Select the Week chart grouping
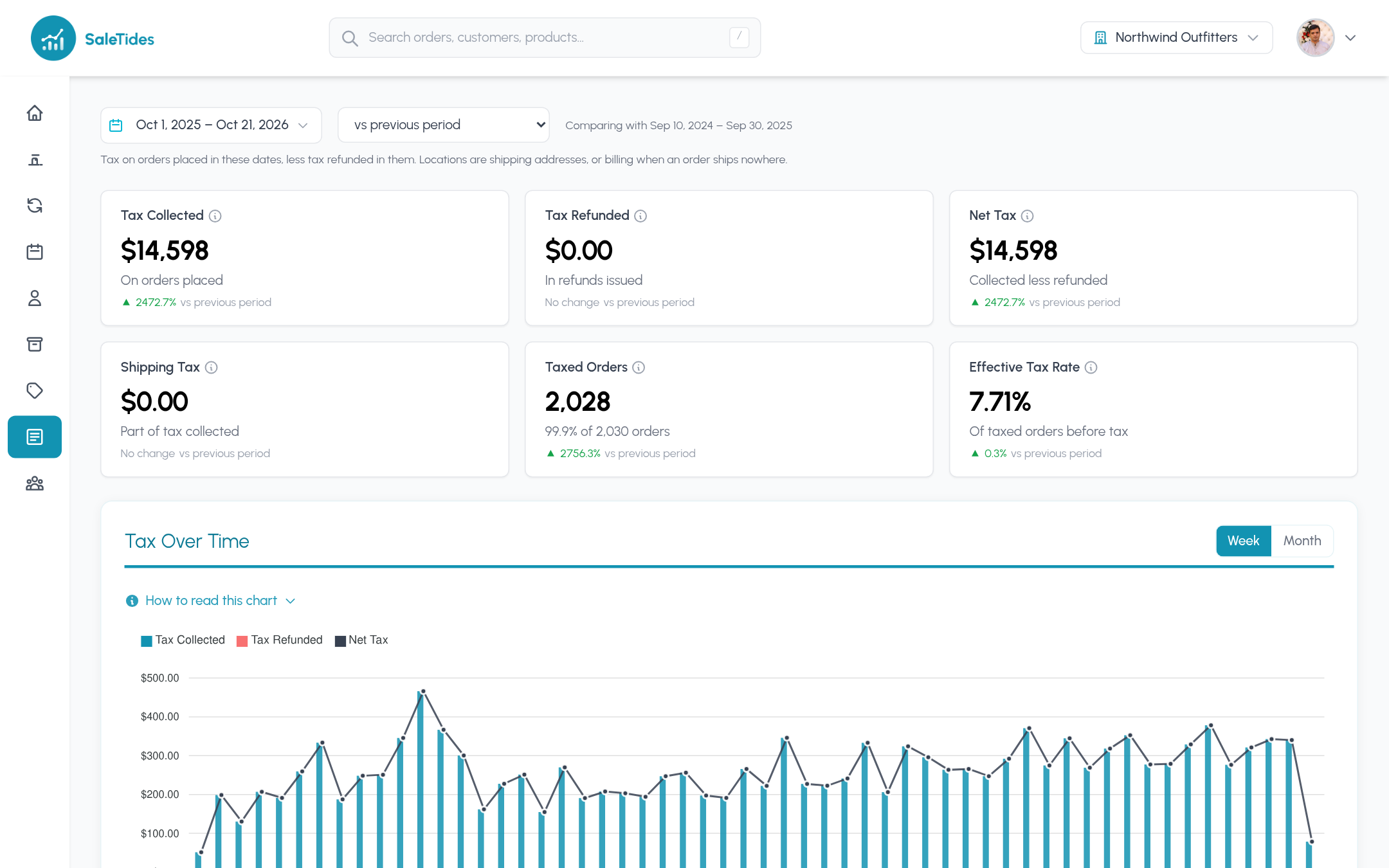 (x=1243, y=541)
